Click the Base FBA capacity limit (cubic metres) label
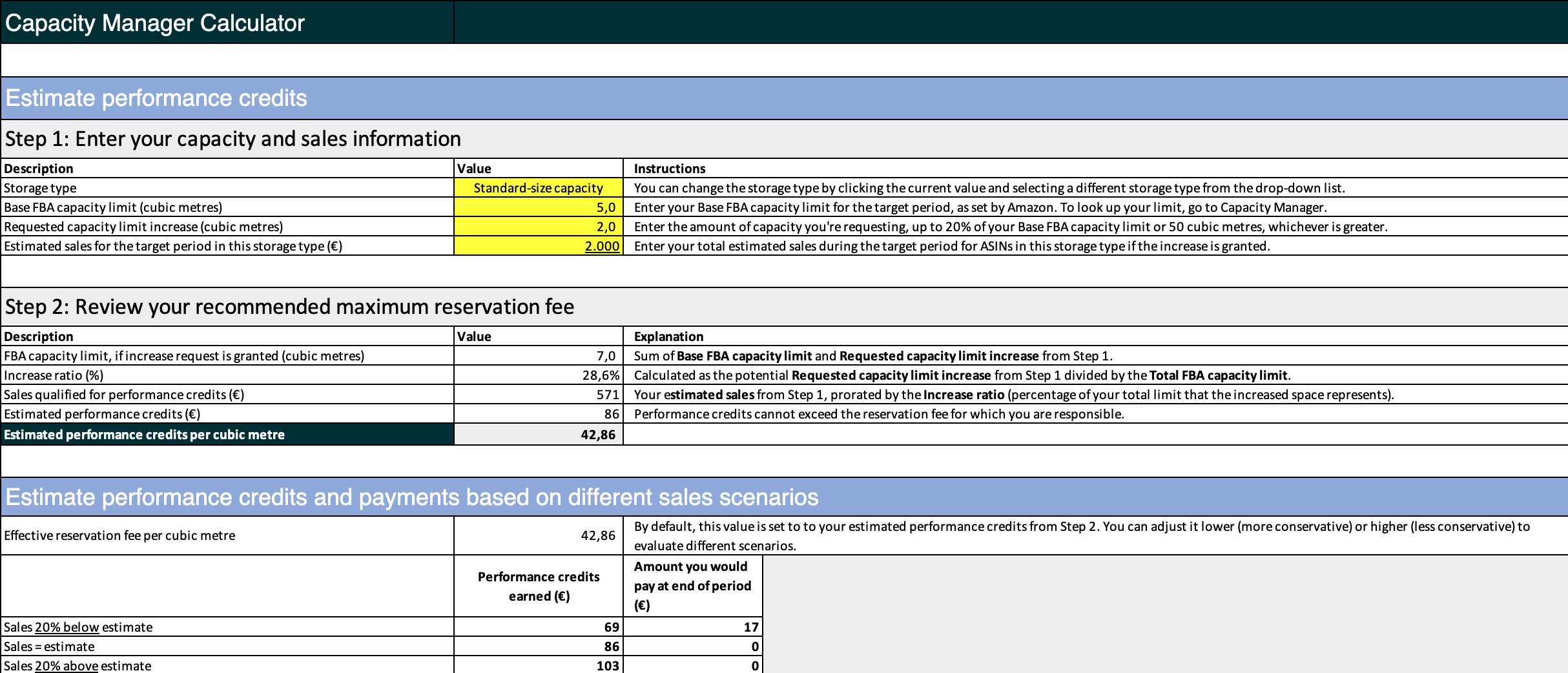This screenshot has height=673, width=1568. (113, 207)
